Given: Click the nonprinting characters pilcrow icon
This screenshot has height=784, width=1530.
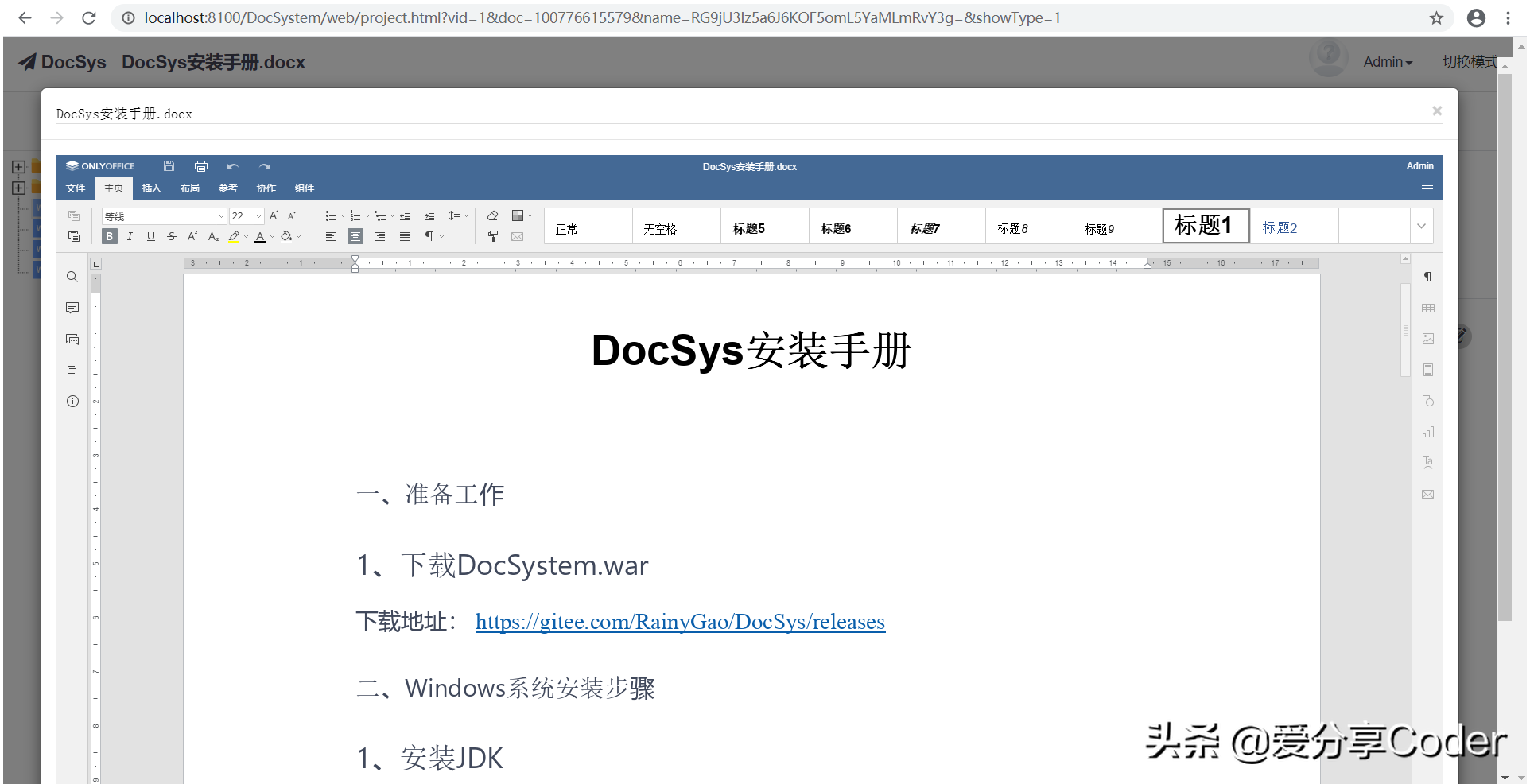Looking at the screenshot, I should click(x=429, y=236).
